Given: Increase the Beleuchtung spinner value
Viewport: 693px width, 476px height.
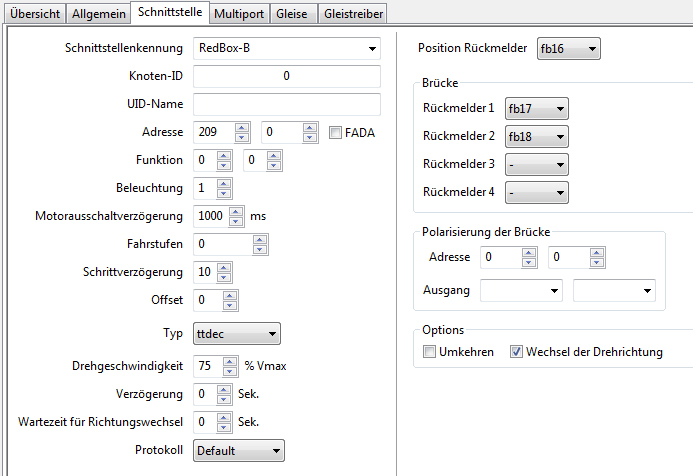Looking at the screenshot, I should coord(224,182).
